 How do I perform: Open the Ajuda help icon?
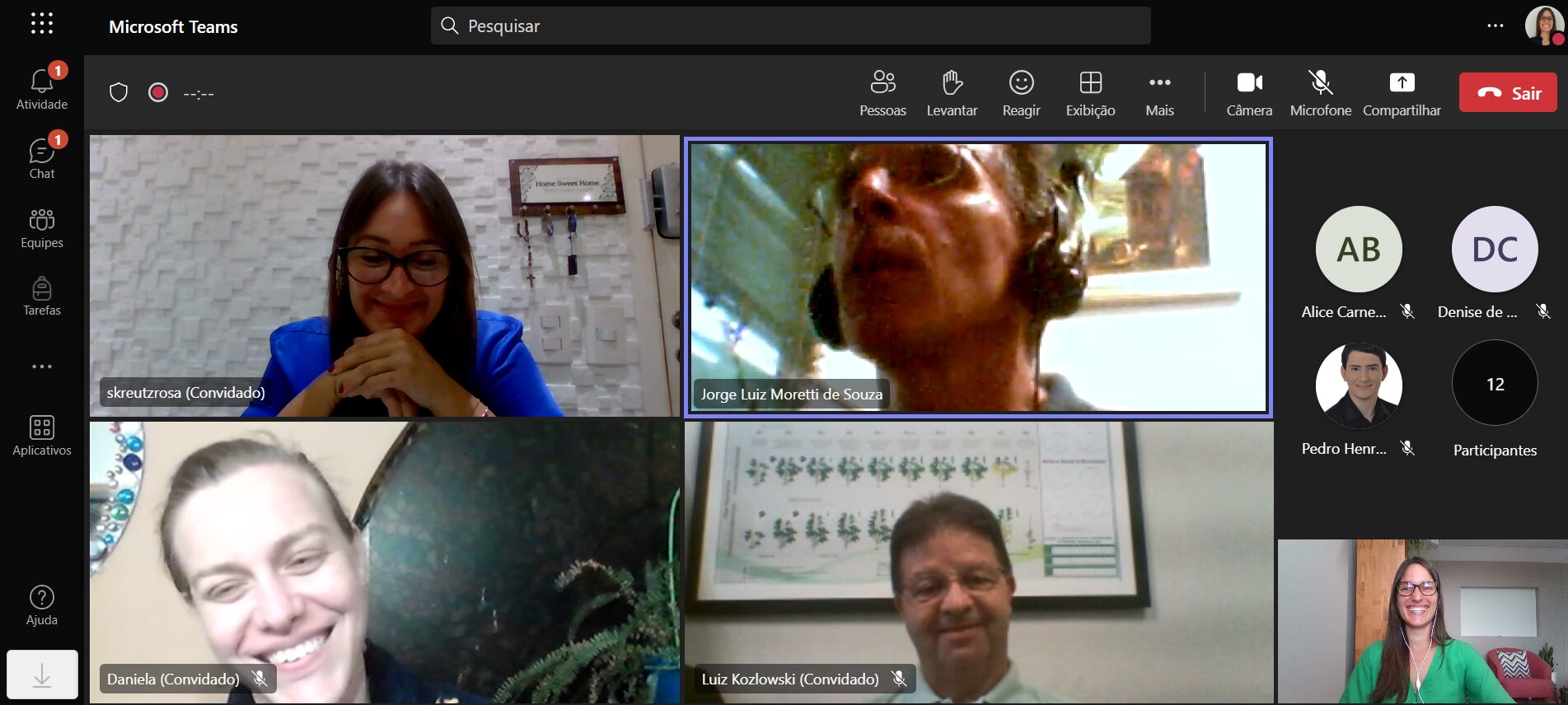point(42,605)
